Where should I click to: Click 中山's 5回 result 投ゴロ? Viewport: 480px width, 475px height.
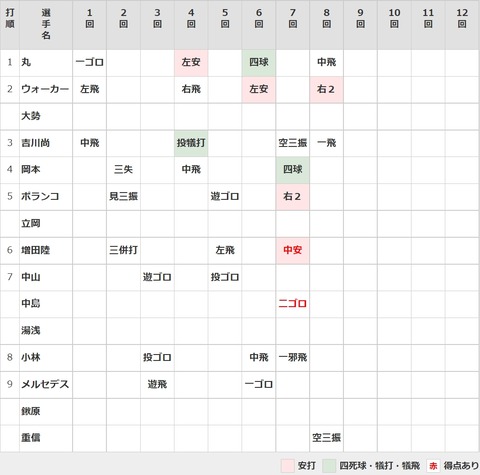[225, 277]
